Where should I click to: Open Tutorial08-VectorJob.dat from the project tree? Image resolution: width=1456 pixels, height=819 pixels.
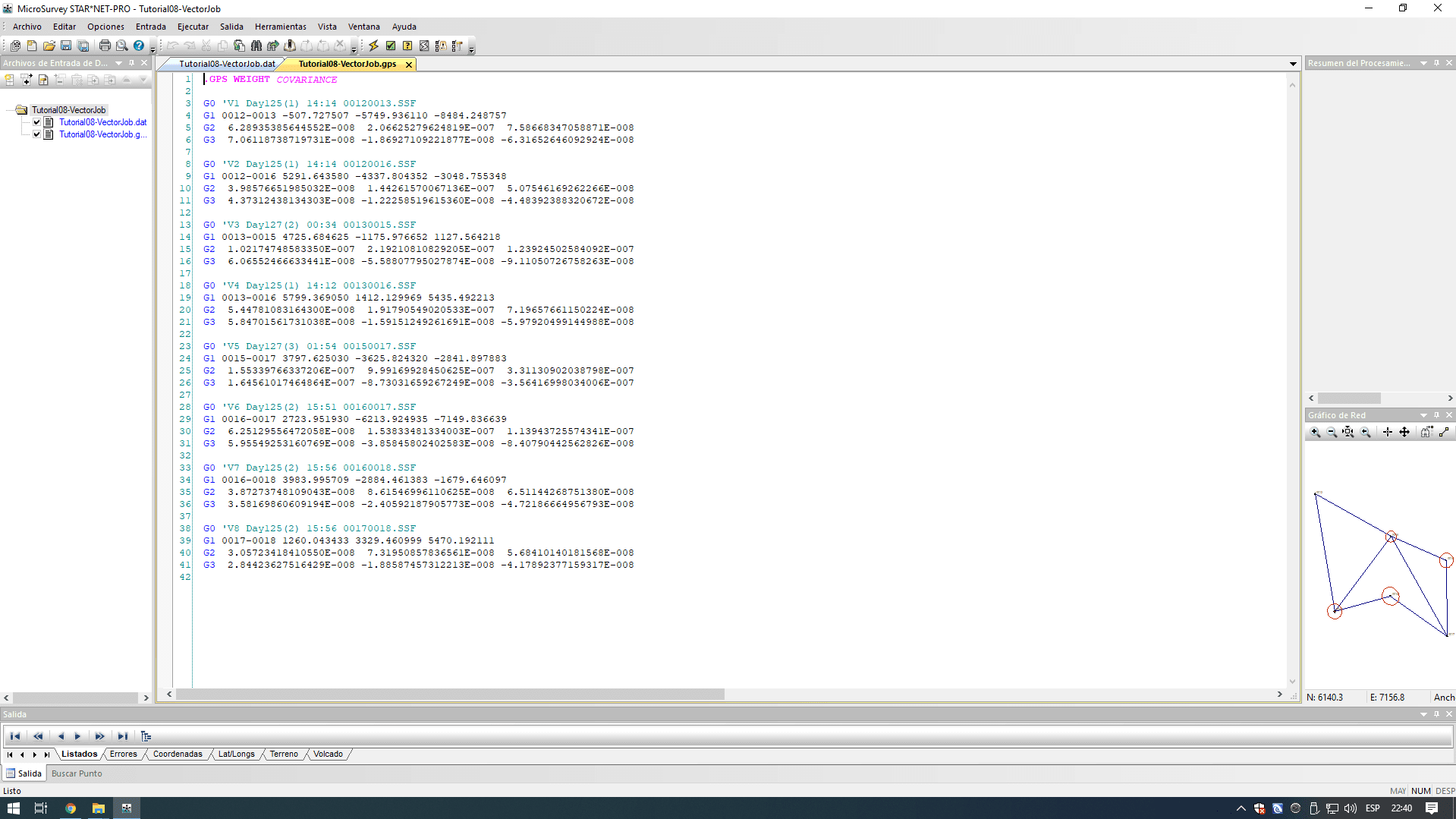[102, 122]
